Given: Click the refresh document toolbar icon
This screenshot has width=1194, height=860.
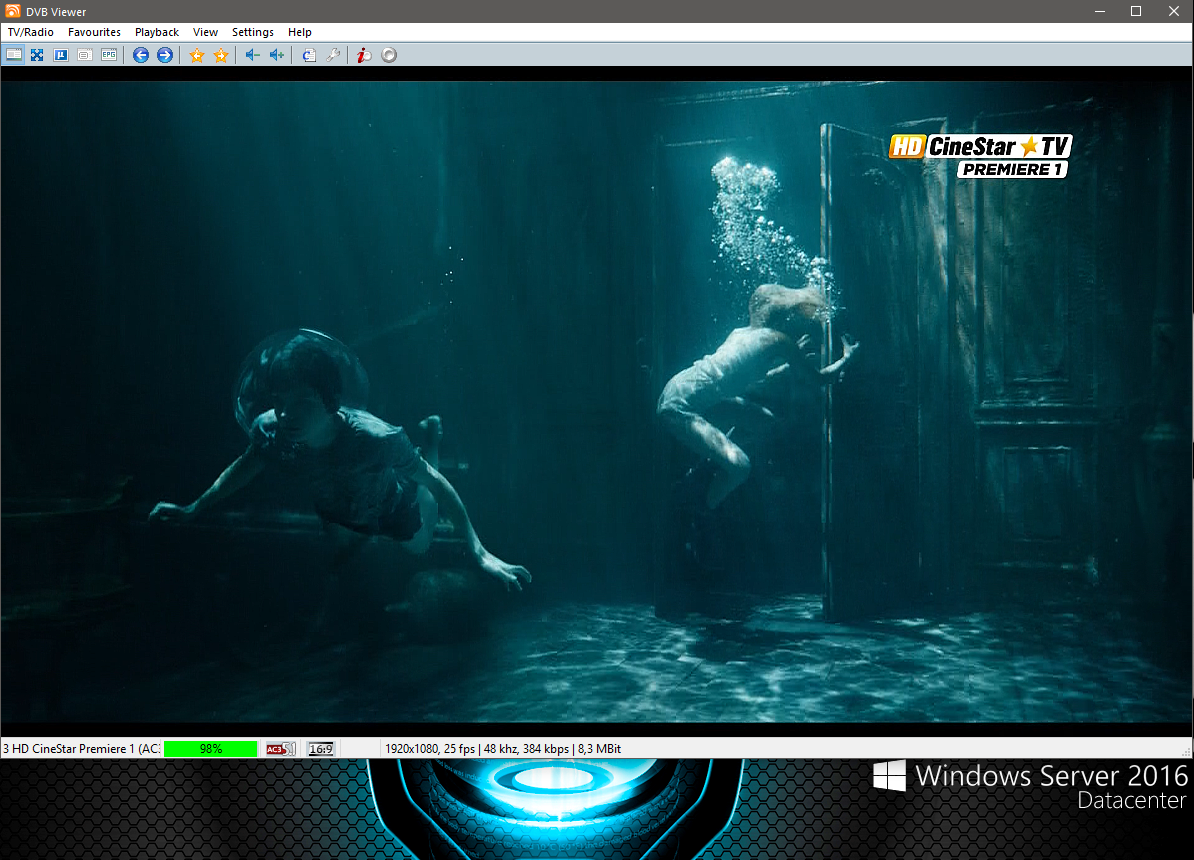Looking at the screenshot, I should pos(308,55).
